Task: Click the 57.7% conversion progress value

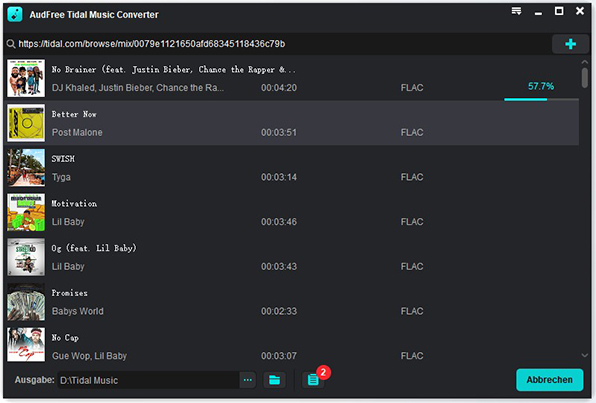Action: [541, 87]
